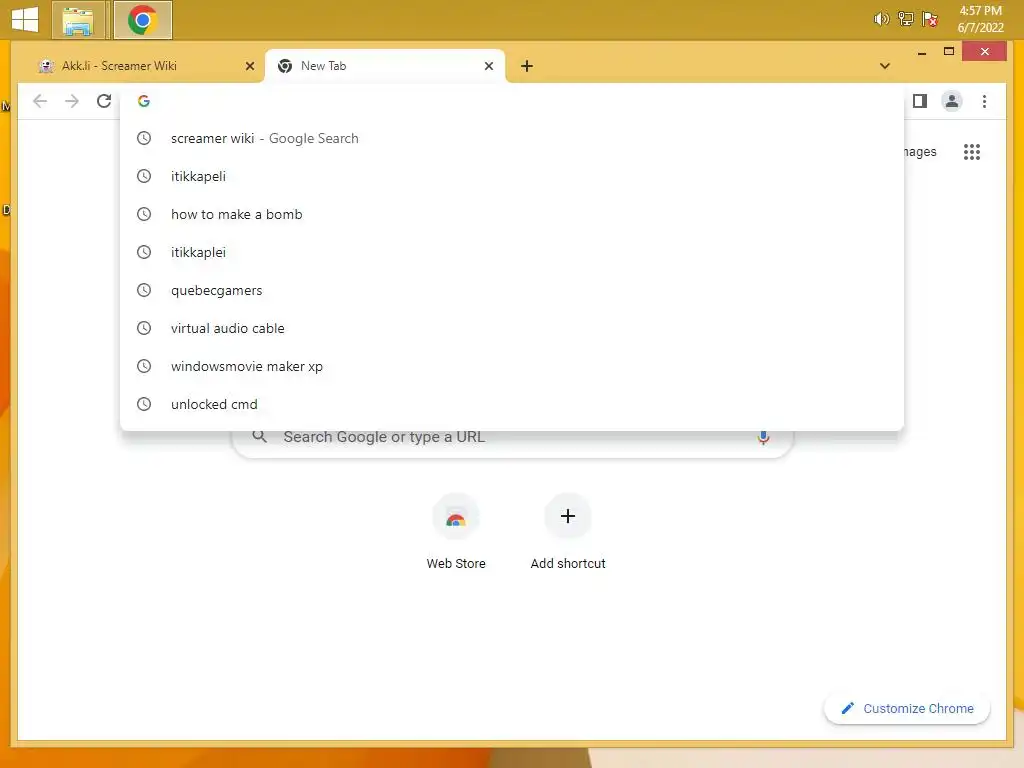1024x768 pixels.
Task: Open a new tab with plus button
Action: point(527,66)
